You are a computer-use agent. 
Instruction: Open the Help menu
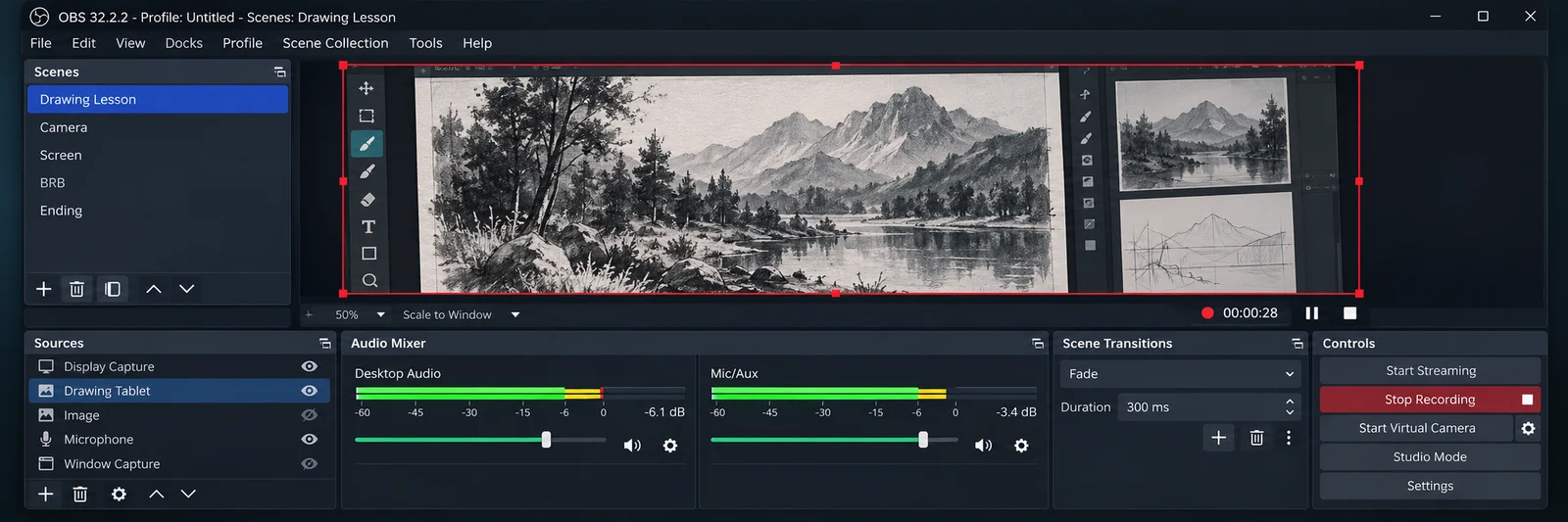pos(477,43)
